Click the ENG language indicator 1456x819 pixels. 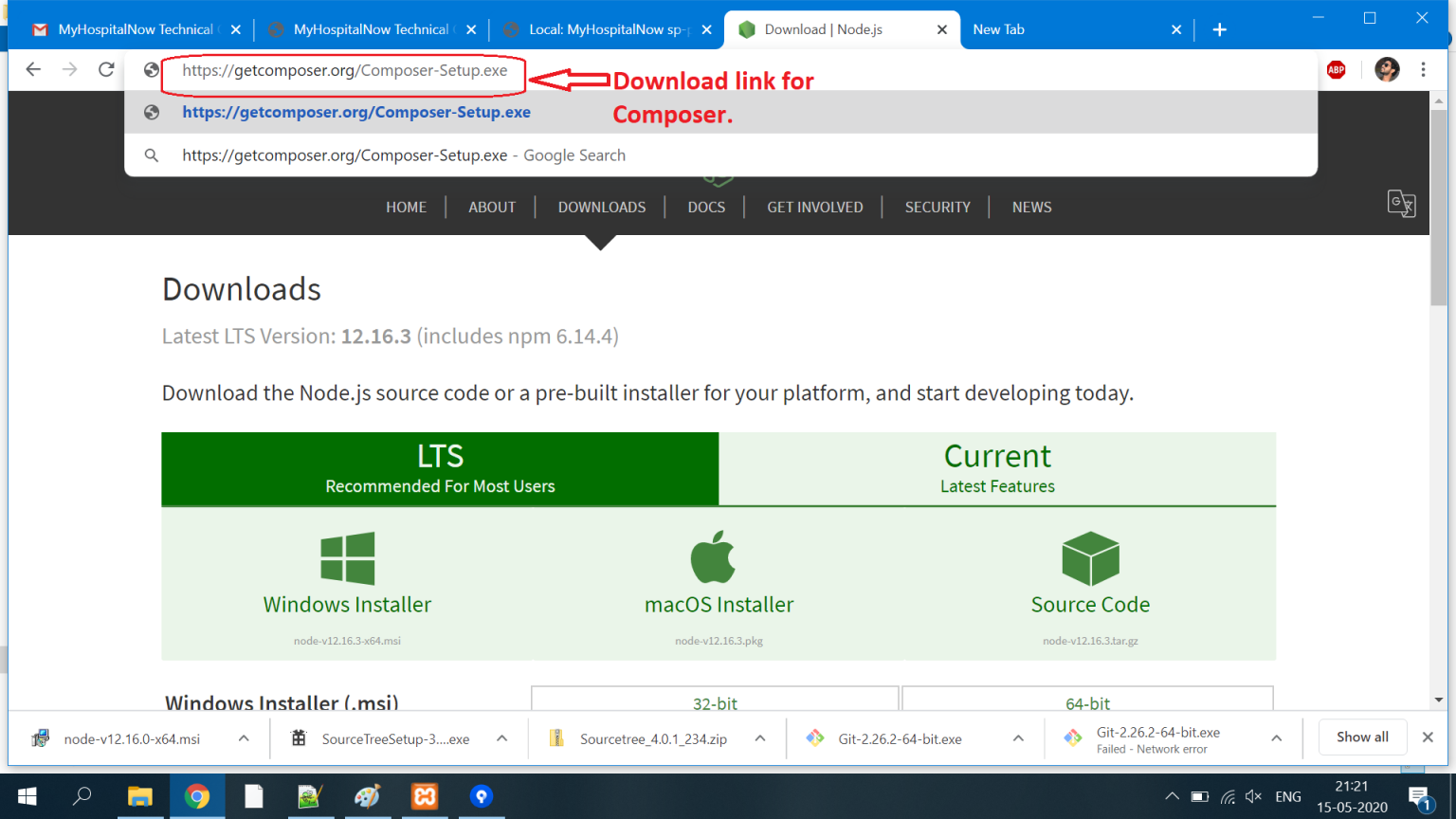click(1288, 796)
